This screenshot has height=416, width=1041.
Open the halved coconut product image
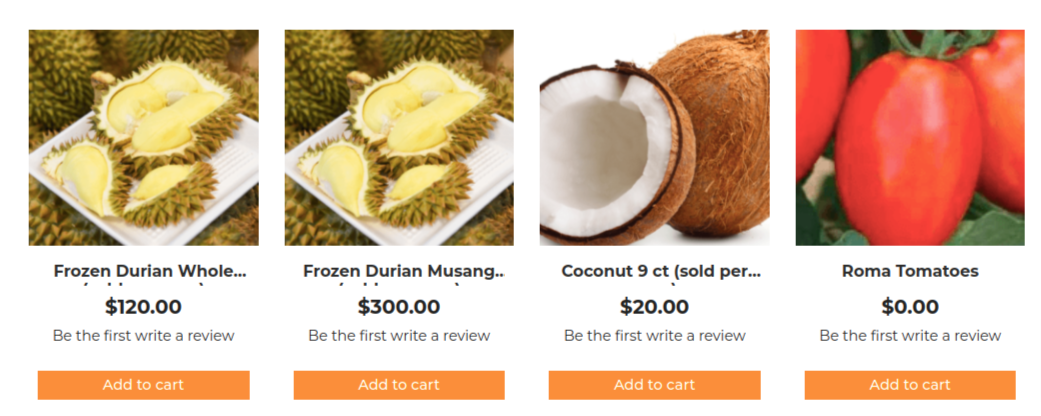[655, 137]
